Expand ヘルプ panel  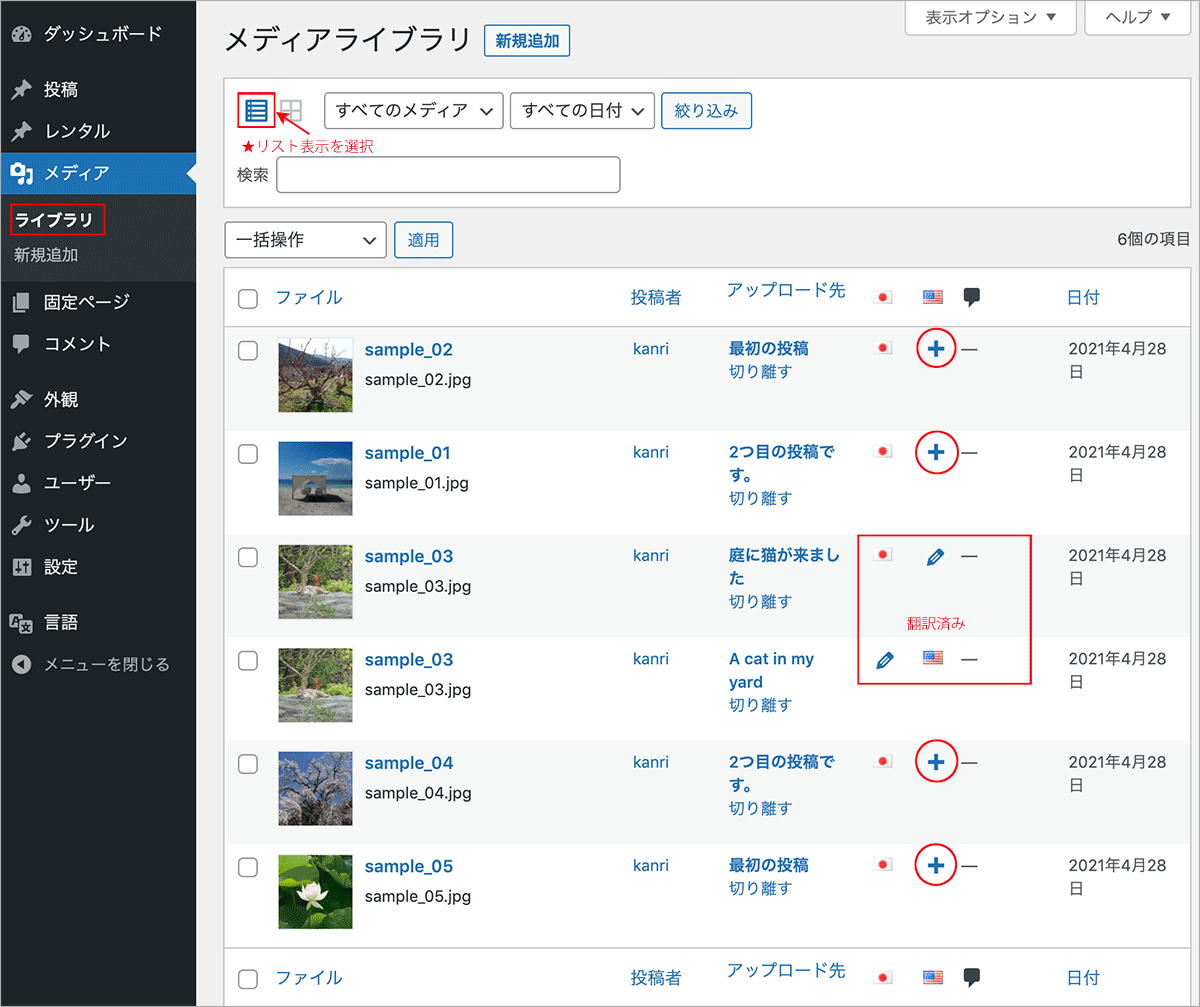(x=1139, y=17)
